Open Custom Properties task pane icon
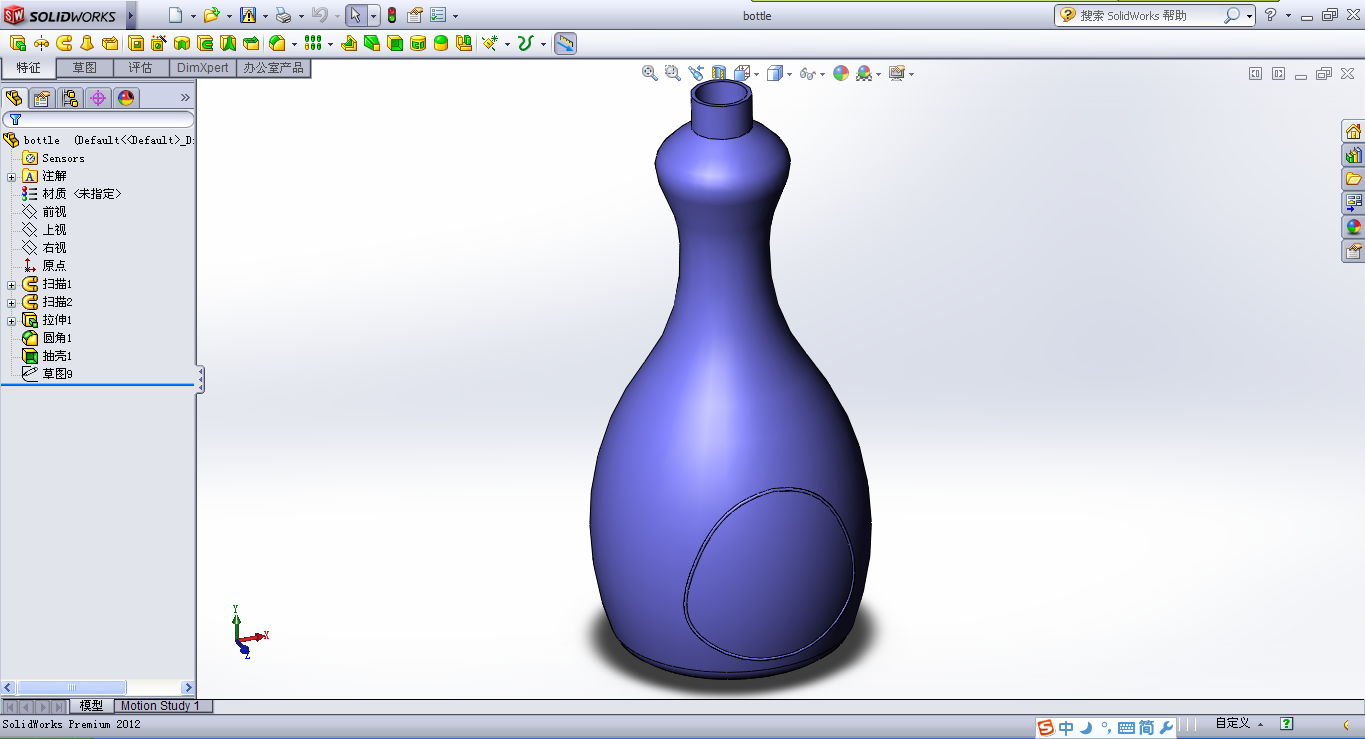1365x739 pixels. click(1353, 251)
